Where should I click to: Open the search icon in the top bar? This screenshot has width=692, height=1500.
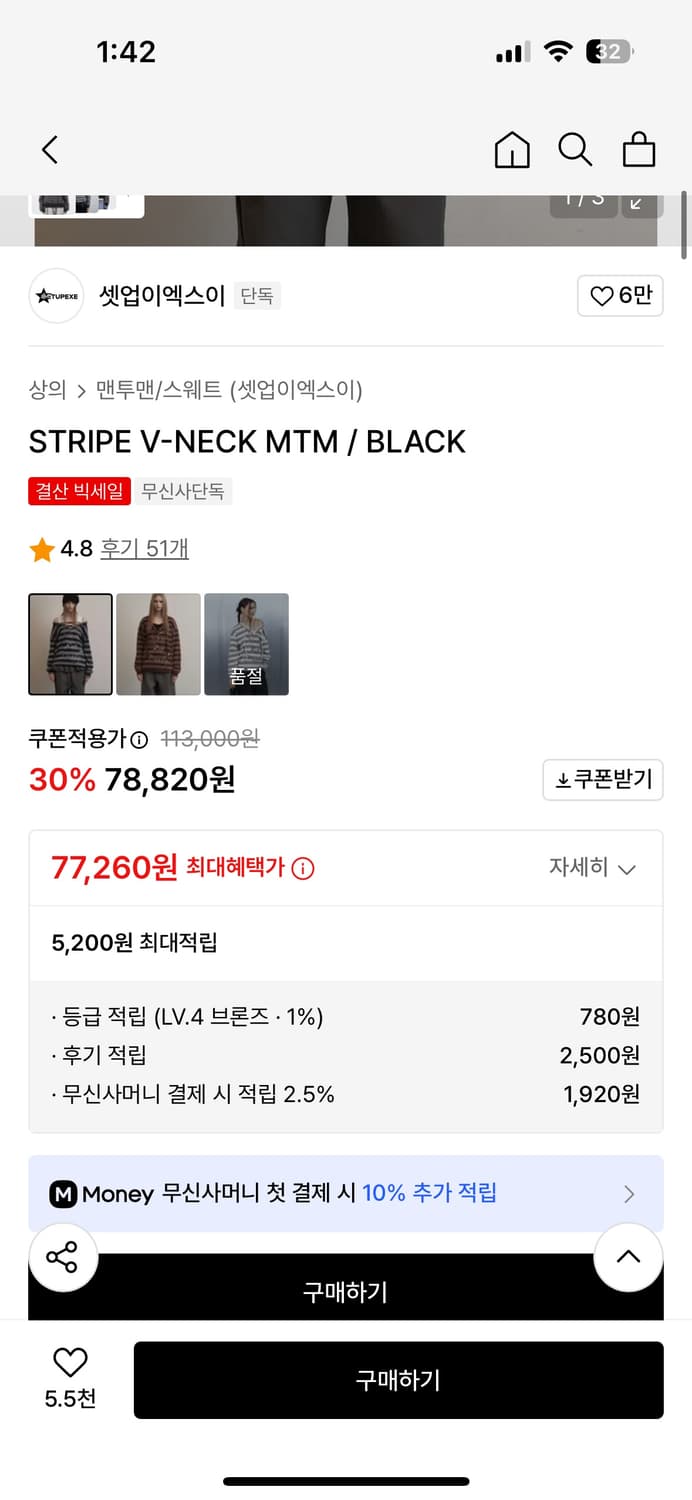(574, 148)
